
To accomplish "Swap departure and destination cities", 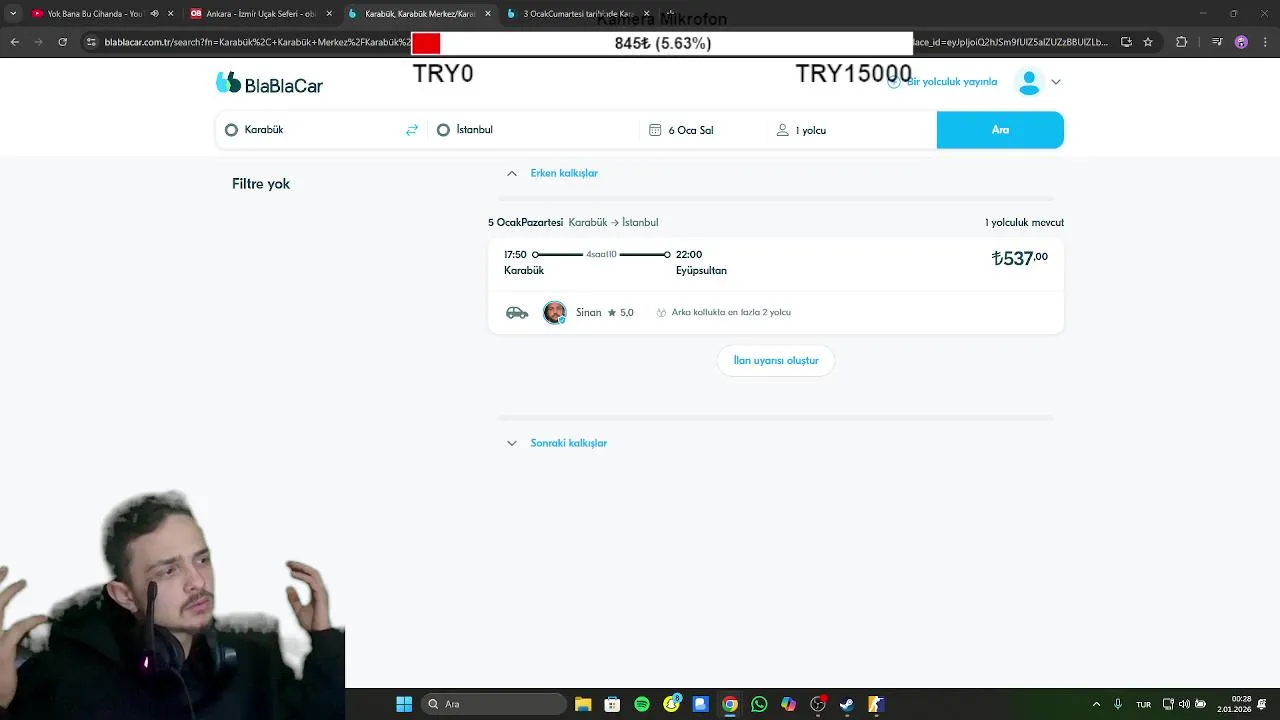I will pyautogui.click(x=412, y=130).
